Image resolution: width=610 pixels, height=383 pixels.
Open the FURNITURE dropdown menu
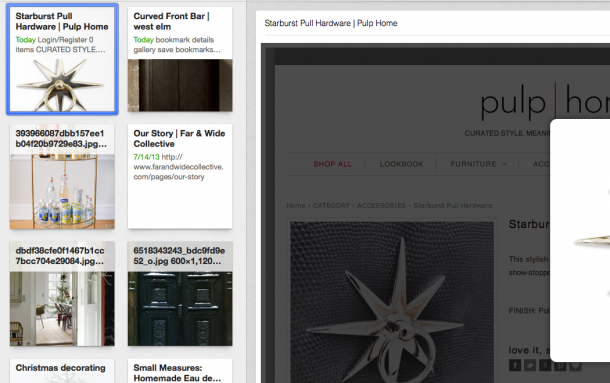478,164
